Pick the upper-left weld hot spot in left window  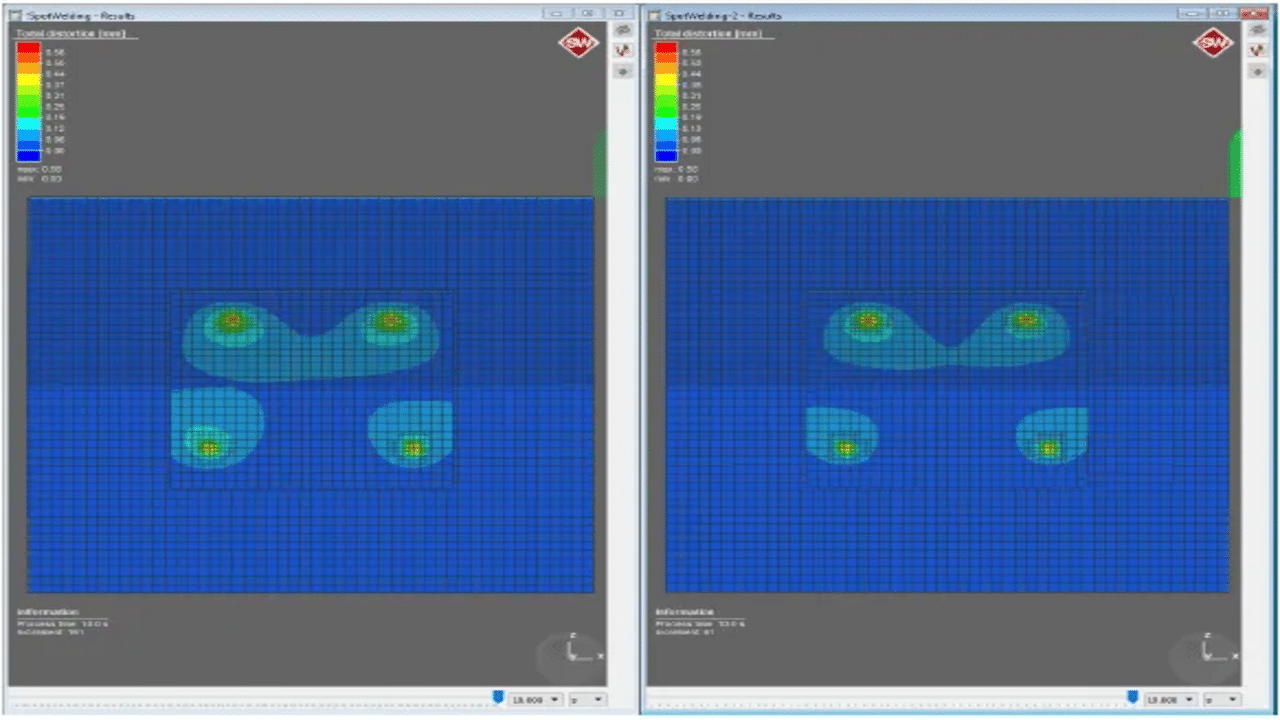[x=231, y=321]
